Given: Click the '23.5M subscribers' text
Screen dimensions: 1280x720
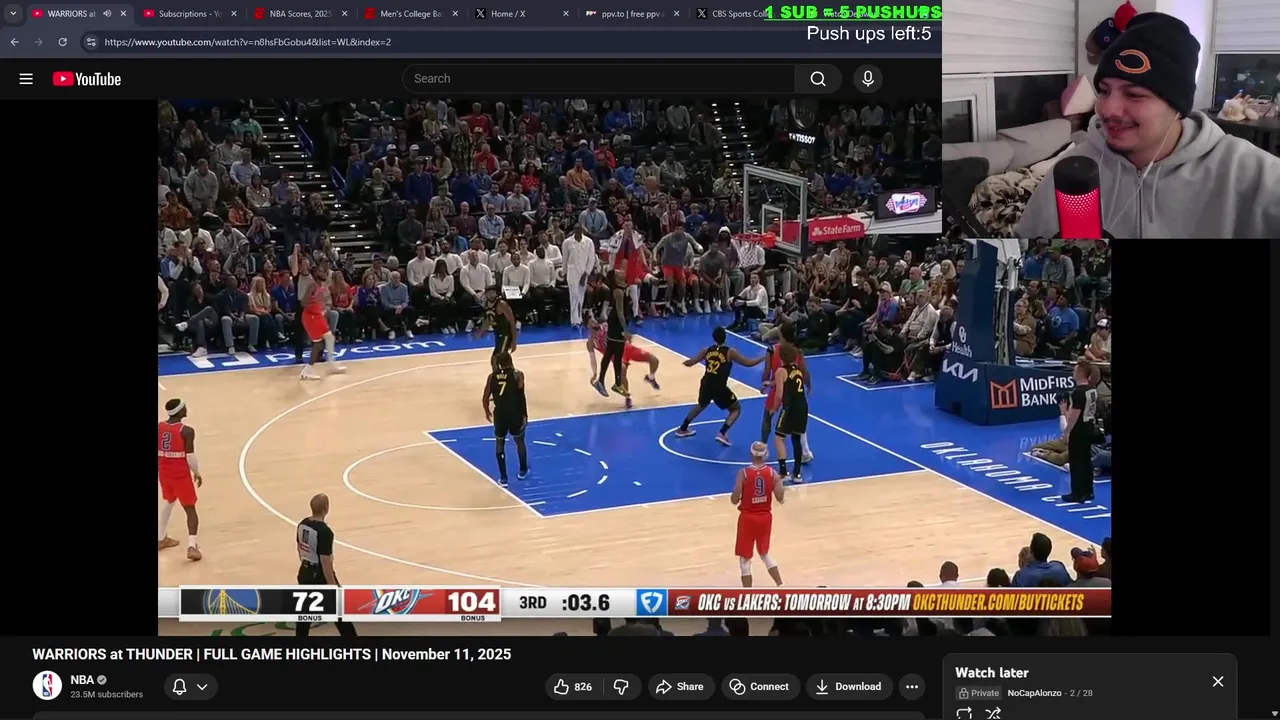Looking at the screenshot, I should point(106,695).
